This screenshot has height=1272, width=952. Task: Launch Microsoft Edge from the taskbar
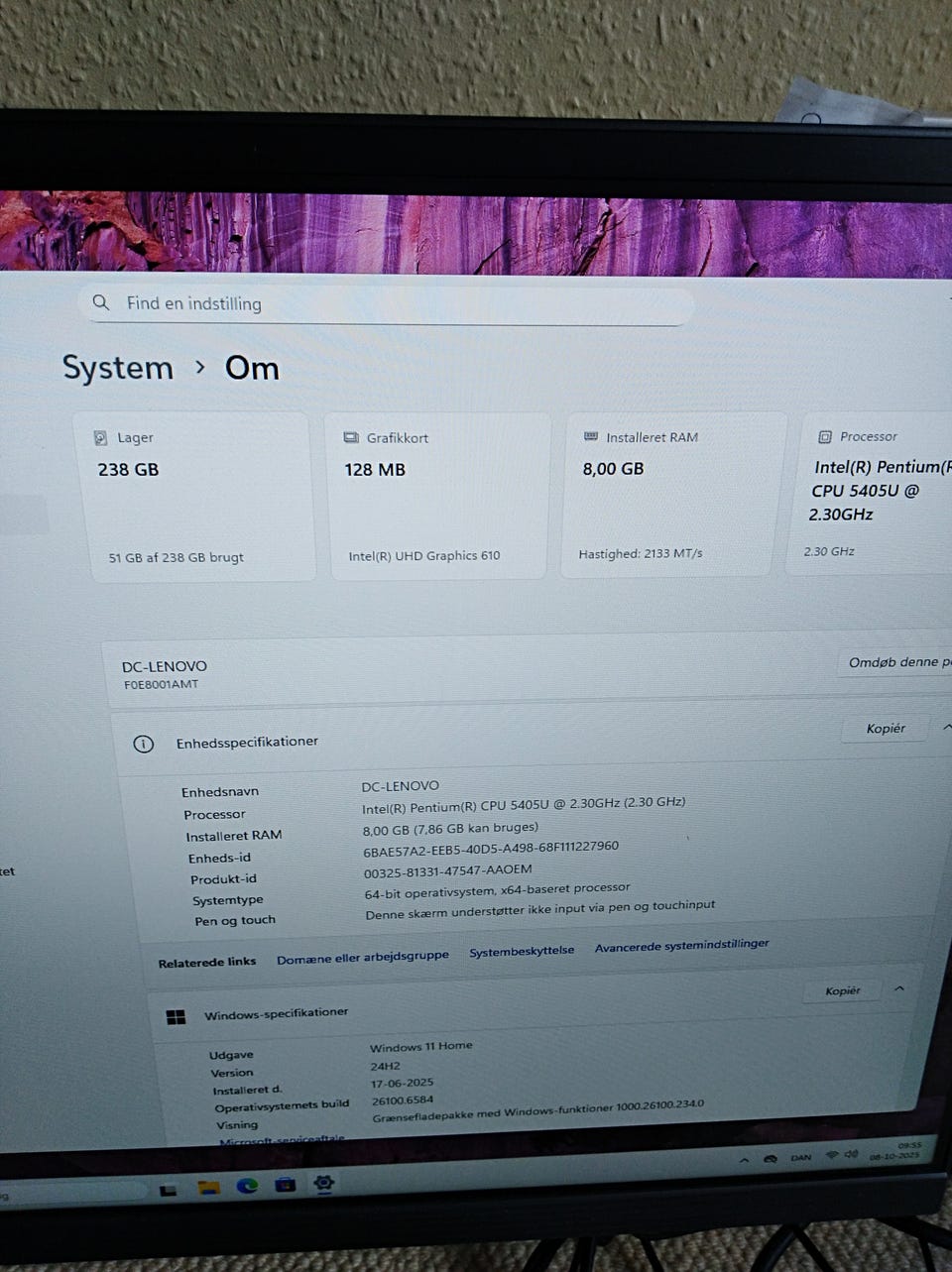247,1186
